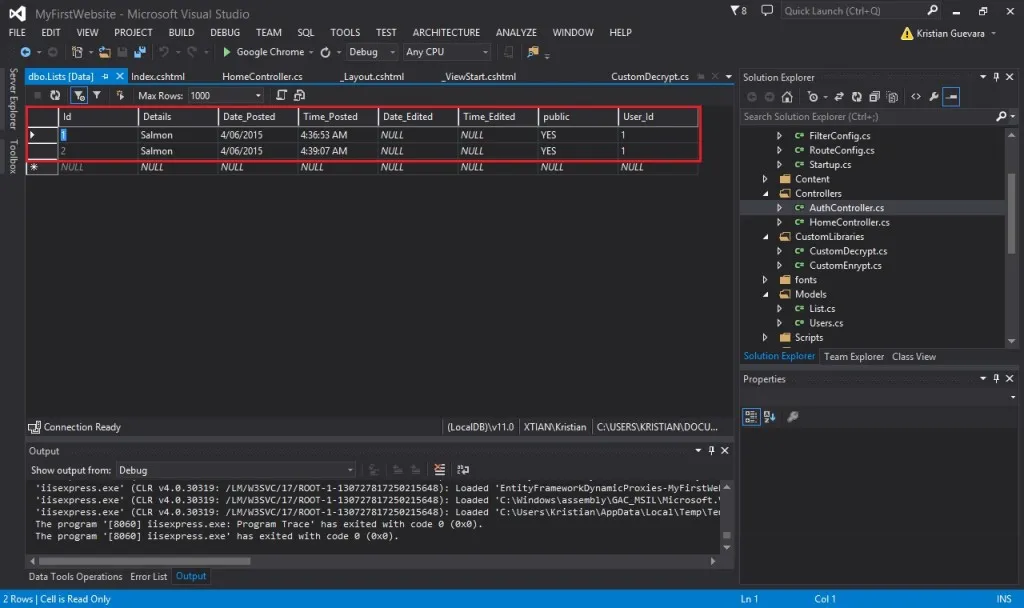Image resolution: width=1024 pixels, height=608 pixels.
Task: Click the Open File folder icon
Action: pyautogui.click(x=104, y=52)
